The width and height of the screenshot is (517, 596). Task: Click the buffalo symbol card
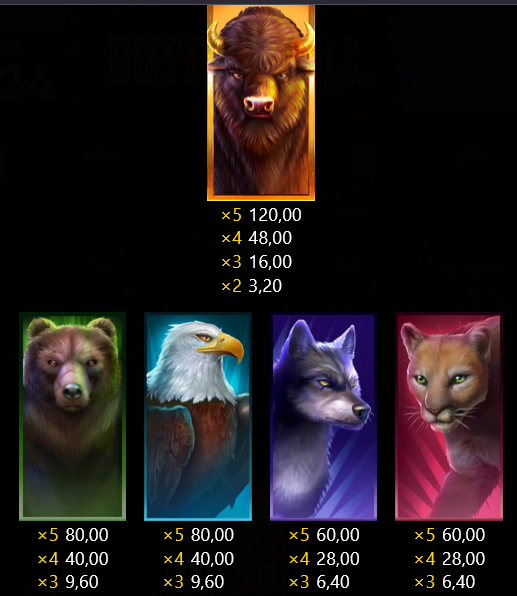pos(261,103)
